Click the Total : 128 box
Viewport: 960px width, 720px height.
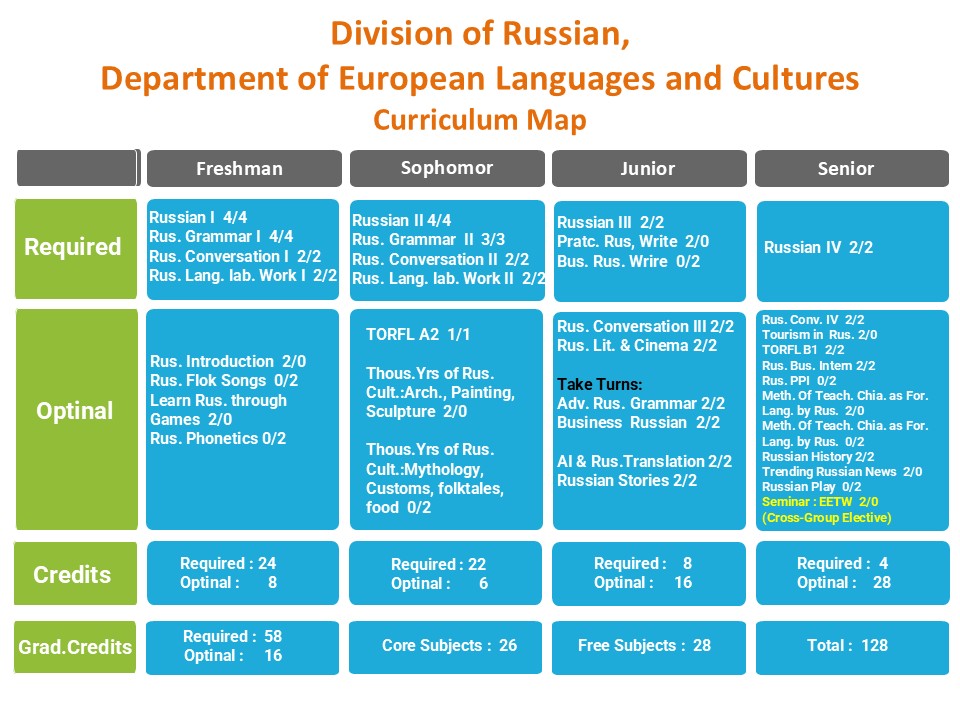pos(847,646)
